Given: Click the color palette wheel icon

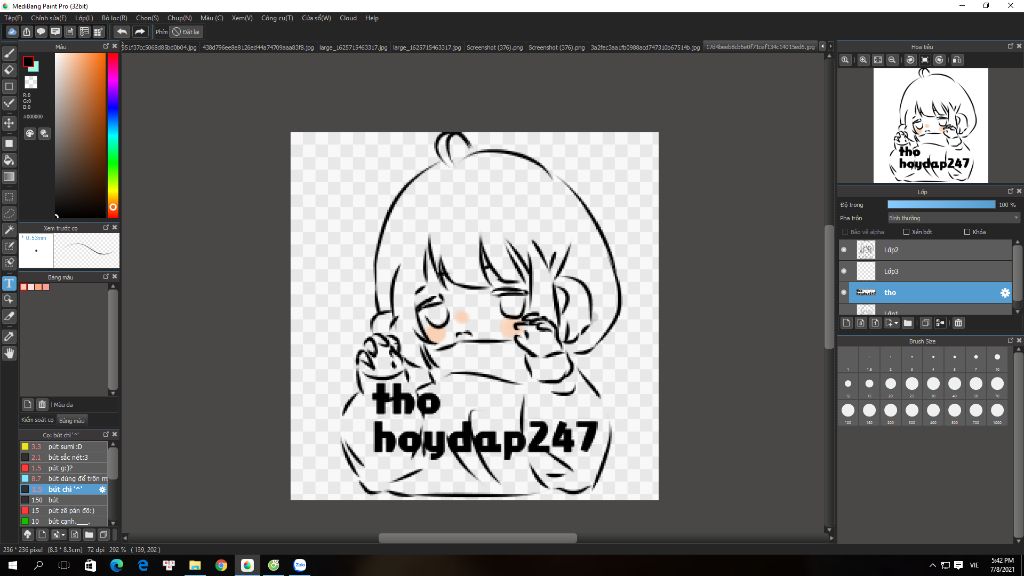Looking at the screenshot, I should click(30, 133).
